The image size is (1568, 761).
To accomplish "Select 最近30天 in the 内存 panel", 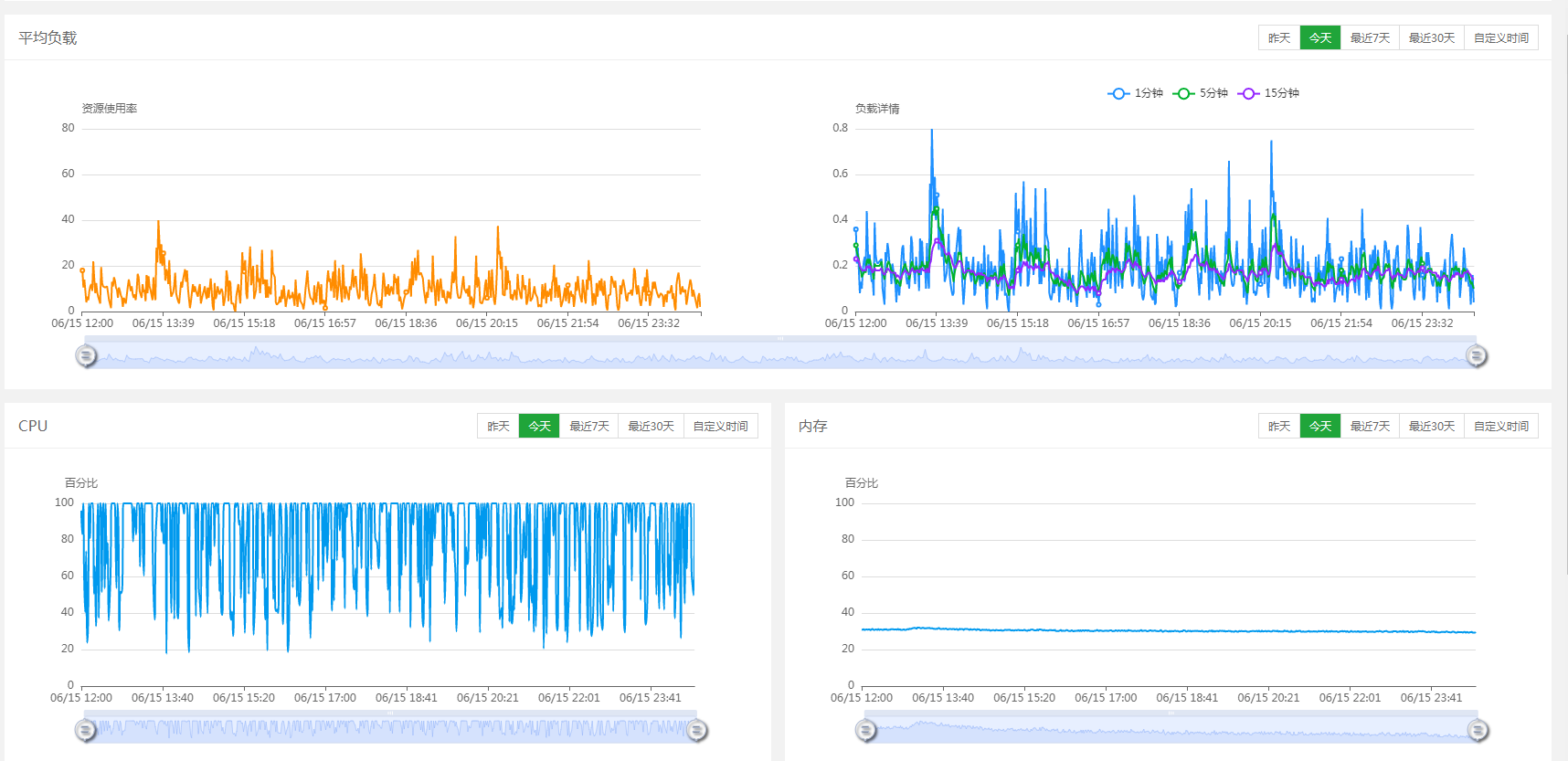I will coord(1431,426).
